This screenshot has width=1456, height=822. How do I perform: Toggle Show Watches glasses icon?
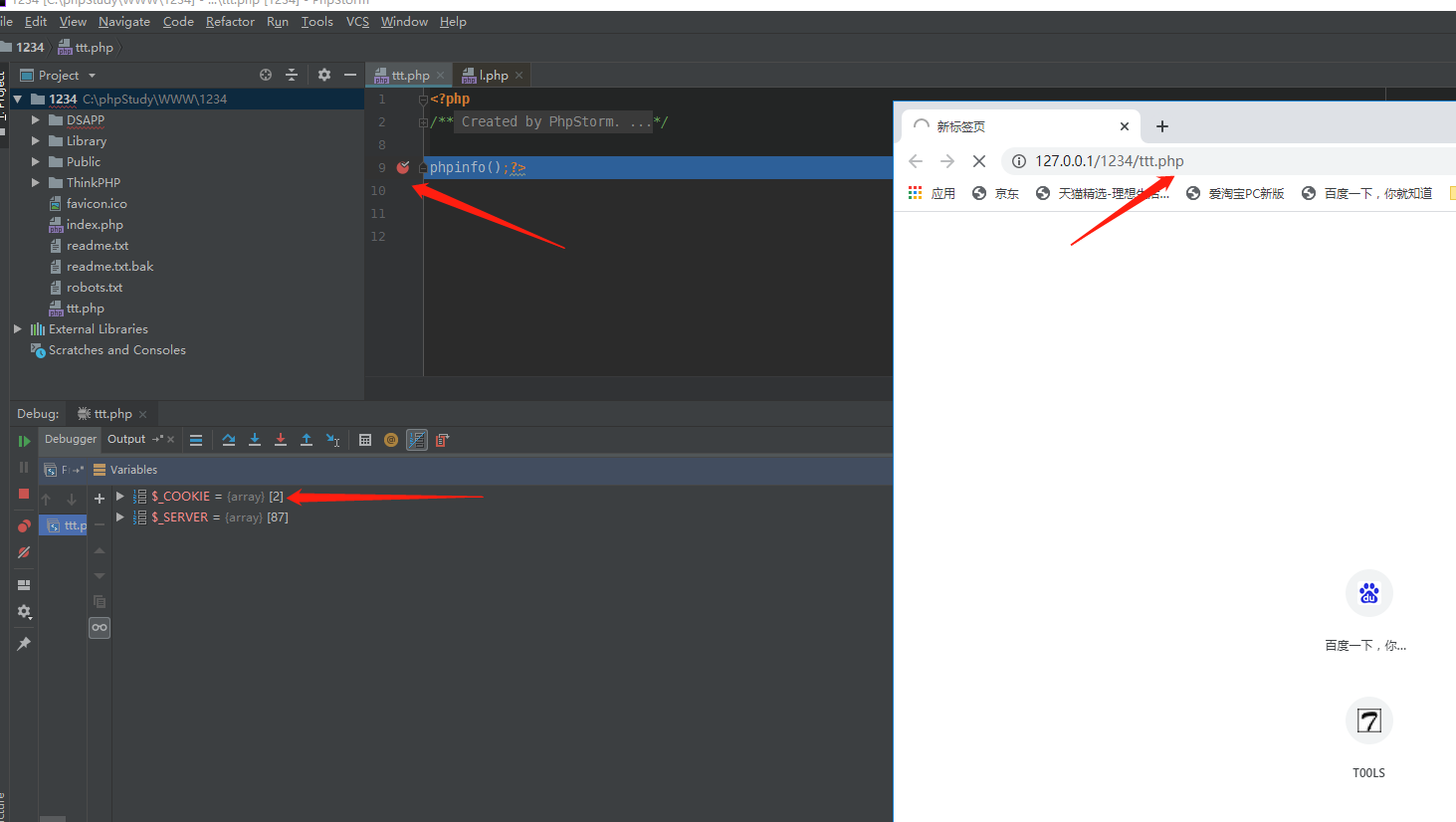pos(100,627)
